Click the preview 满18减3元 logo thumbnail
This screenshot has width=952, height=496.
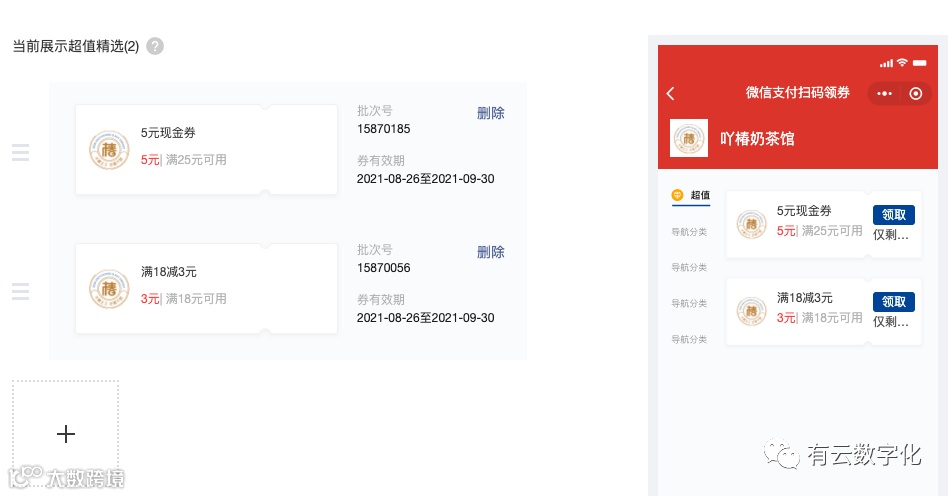pyautogui.click(x=752, y=311)
